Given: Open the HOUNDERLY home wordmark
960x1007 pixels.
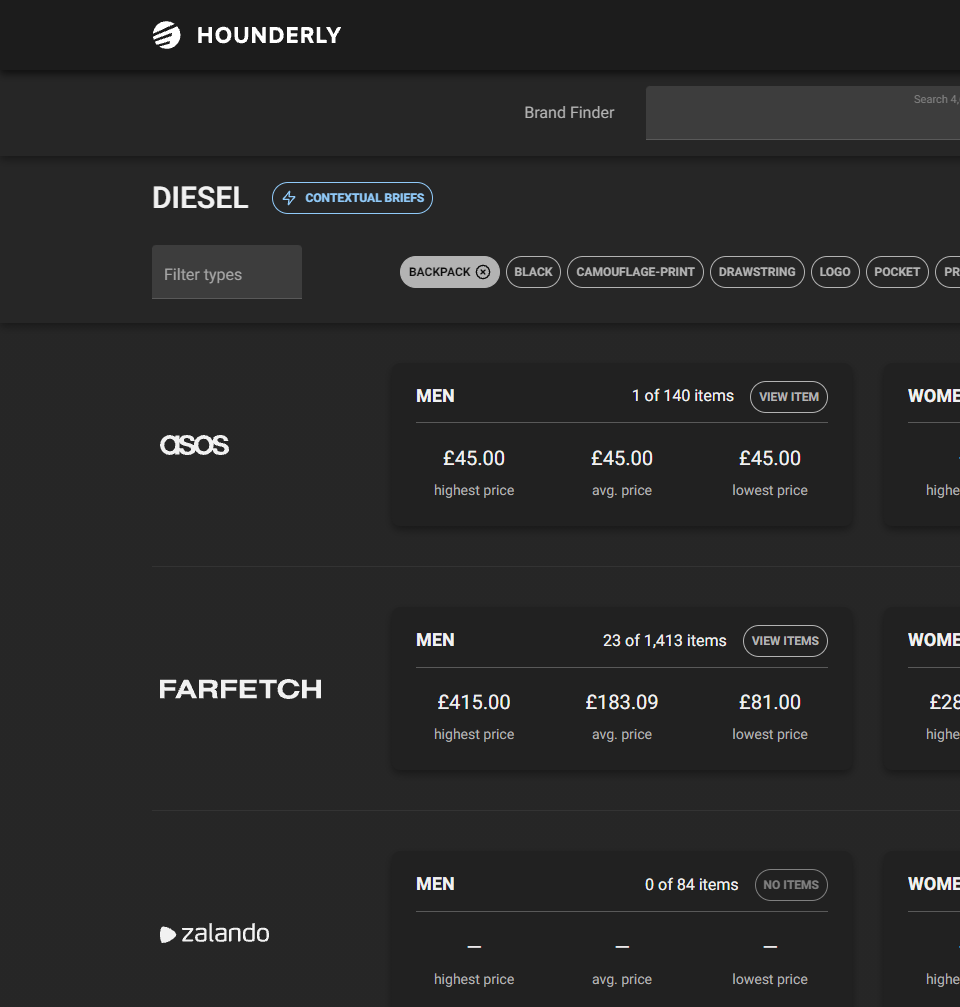Looking at the screenshot, I should click(x=269, y=35).
